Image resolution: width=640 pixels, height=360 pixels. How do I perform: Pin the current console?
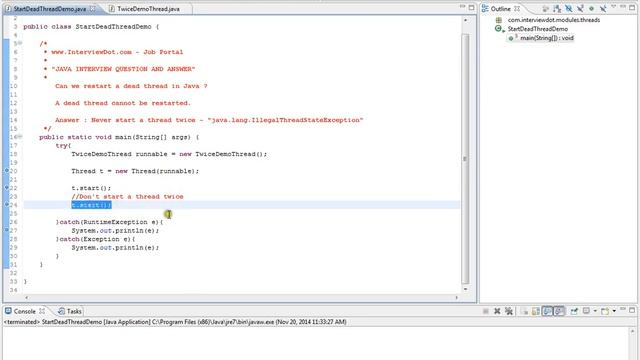click(x=574, y=311)
